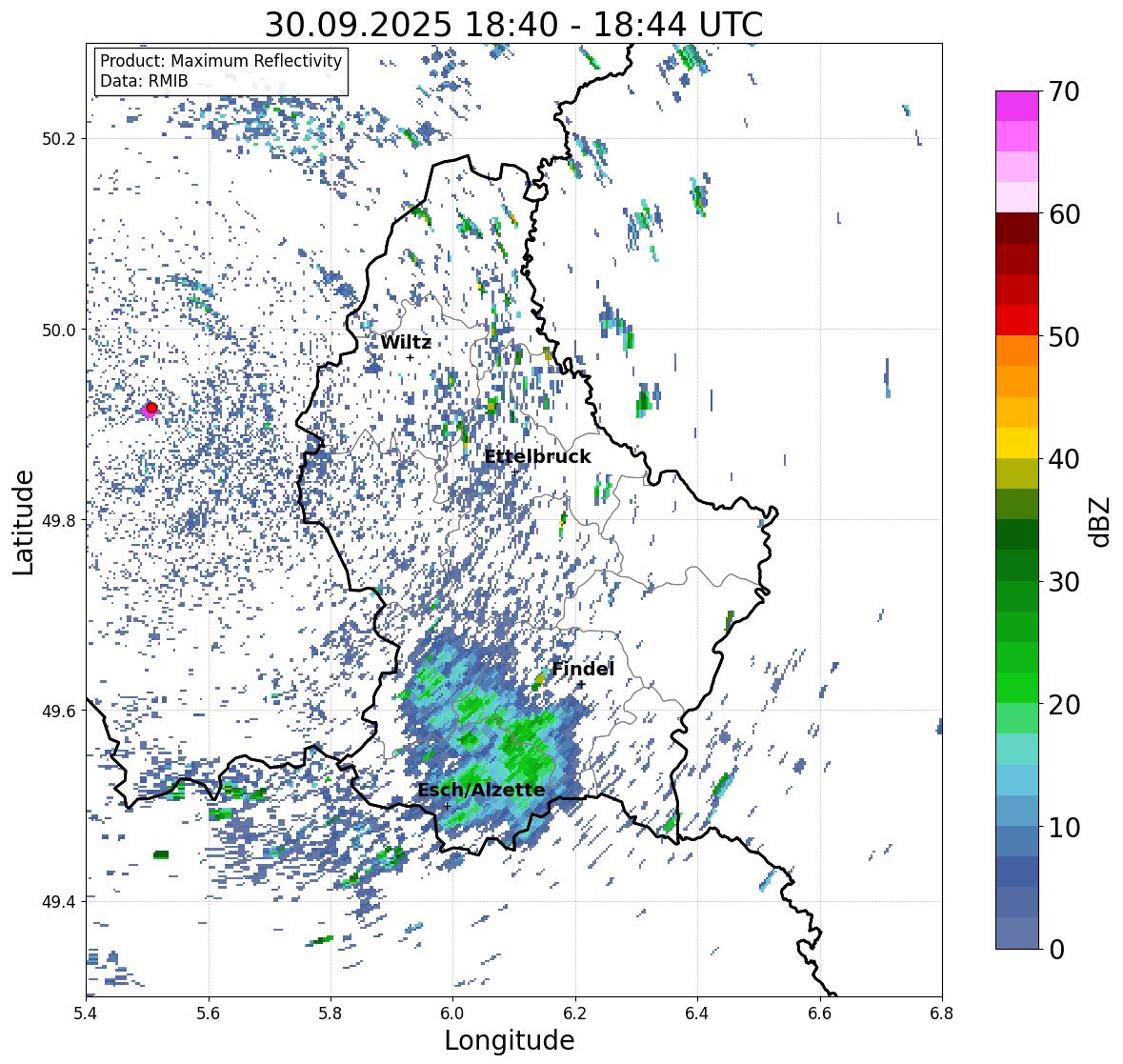Image resolution: width=1123 pixels, height=1064 pixels.
Task: Click the 5.6 longitude tick label
Action: coord(209,1013)
